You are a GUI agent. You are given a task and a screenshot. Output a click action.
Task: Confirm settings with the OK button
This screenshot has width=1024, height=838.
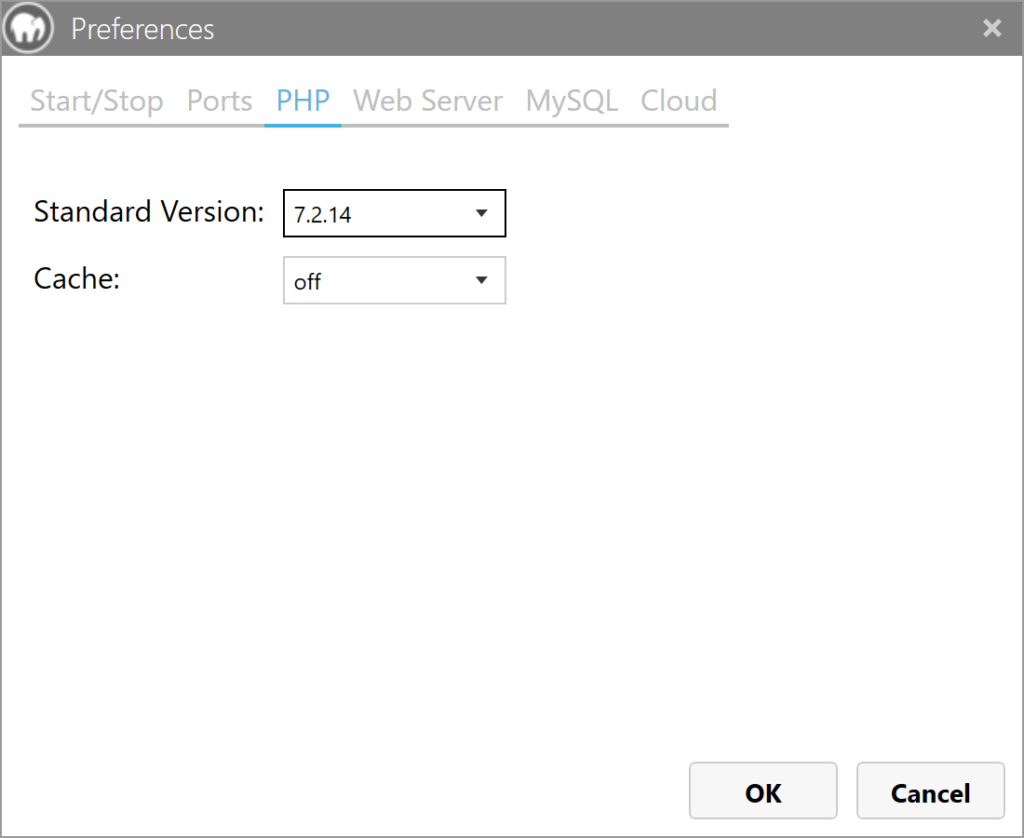click(x=762, y=792)
